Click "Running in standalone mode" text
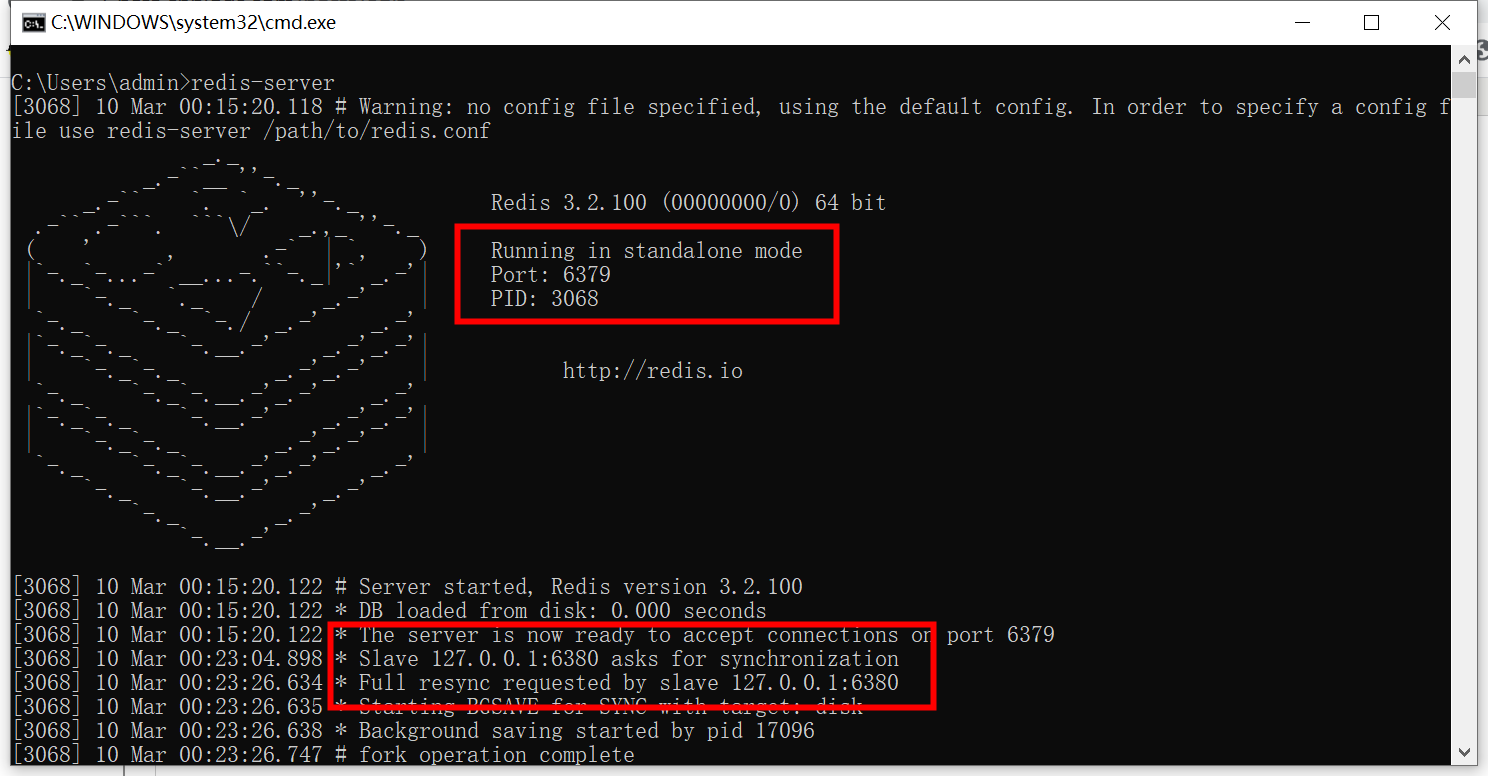 tap(646, 251)
